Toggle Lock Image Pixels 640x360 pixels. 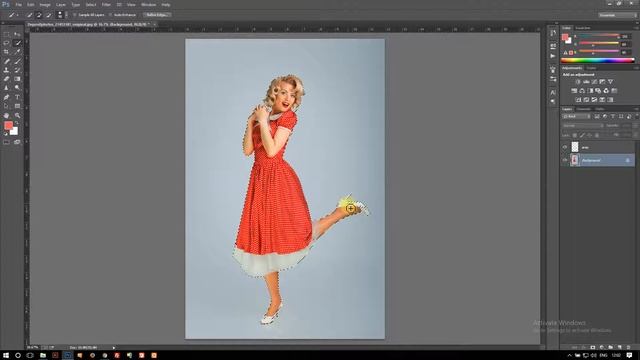pos(582,135)
